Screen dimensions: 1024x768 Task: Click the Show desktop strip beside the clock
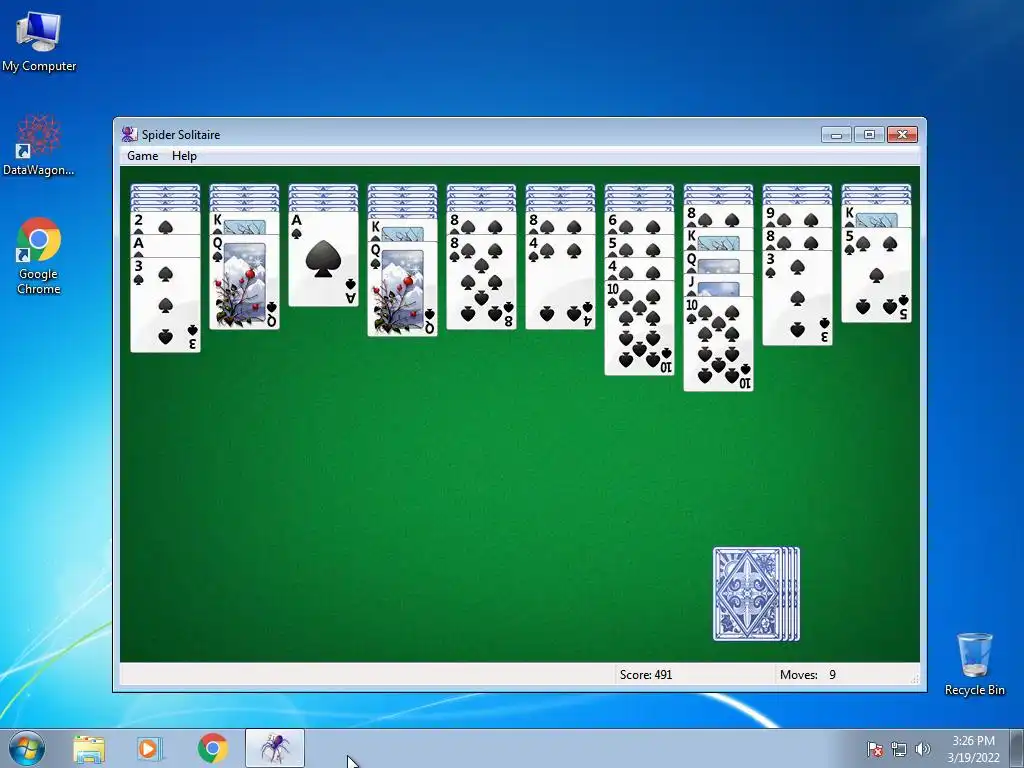[1017, 748]
